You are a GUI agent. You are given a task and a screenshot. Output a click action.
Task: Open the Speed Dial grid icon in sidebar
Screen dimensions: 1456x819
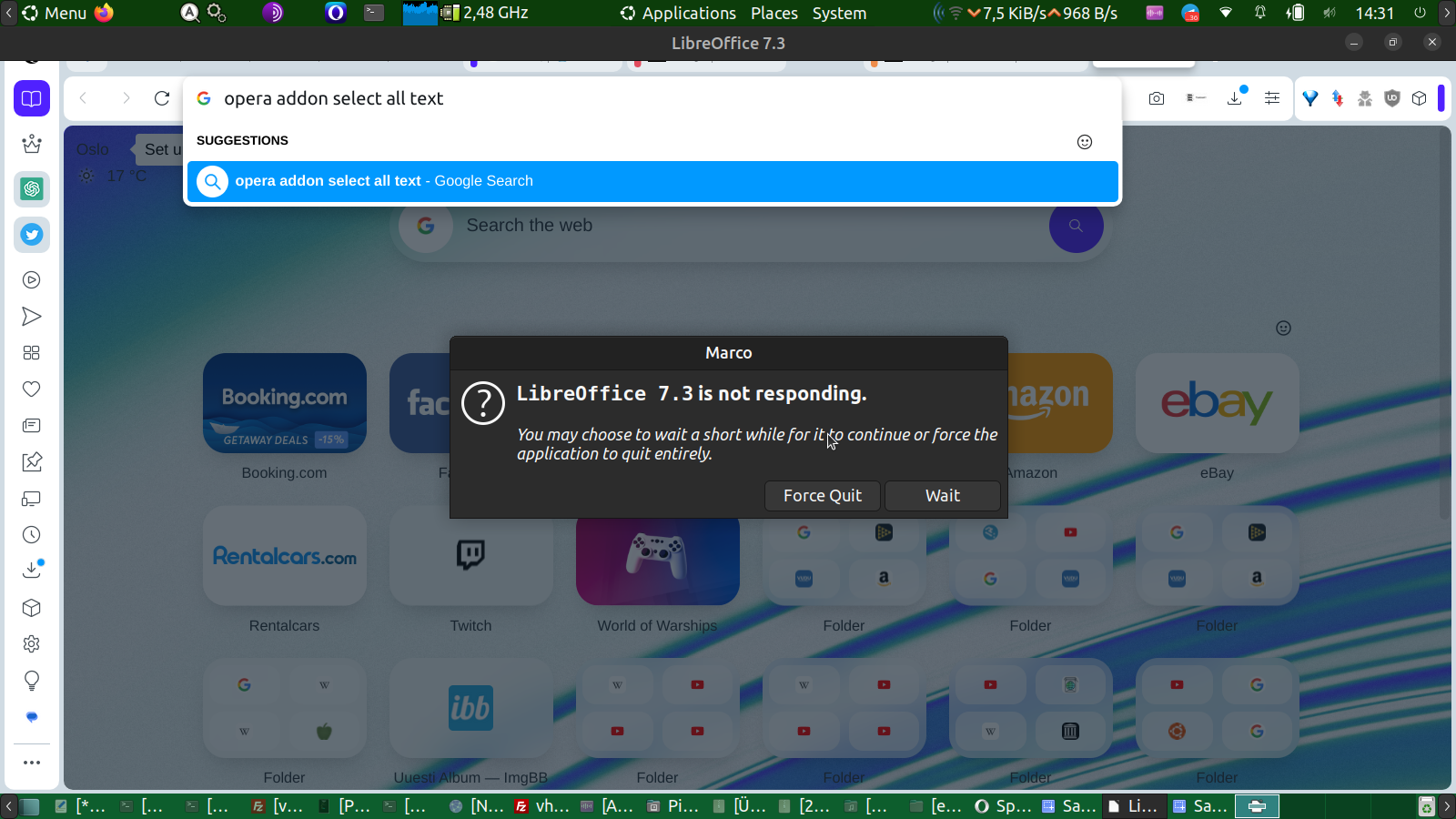point(32,353)
